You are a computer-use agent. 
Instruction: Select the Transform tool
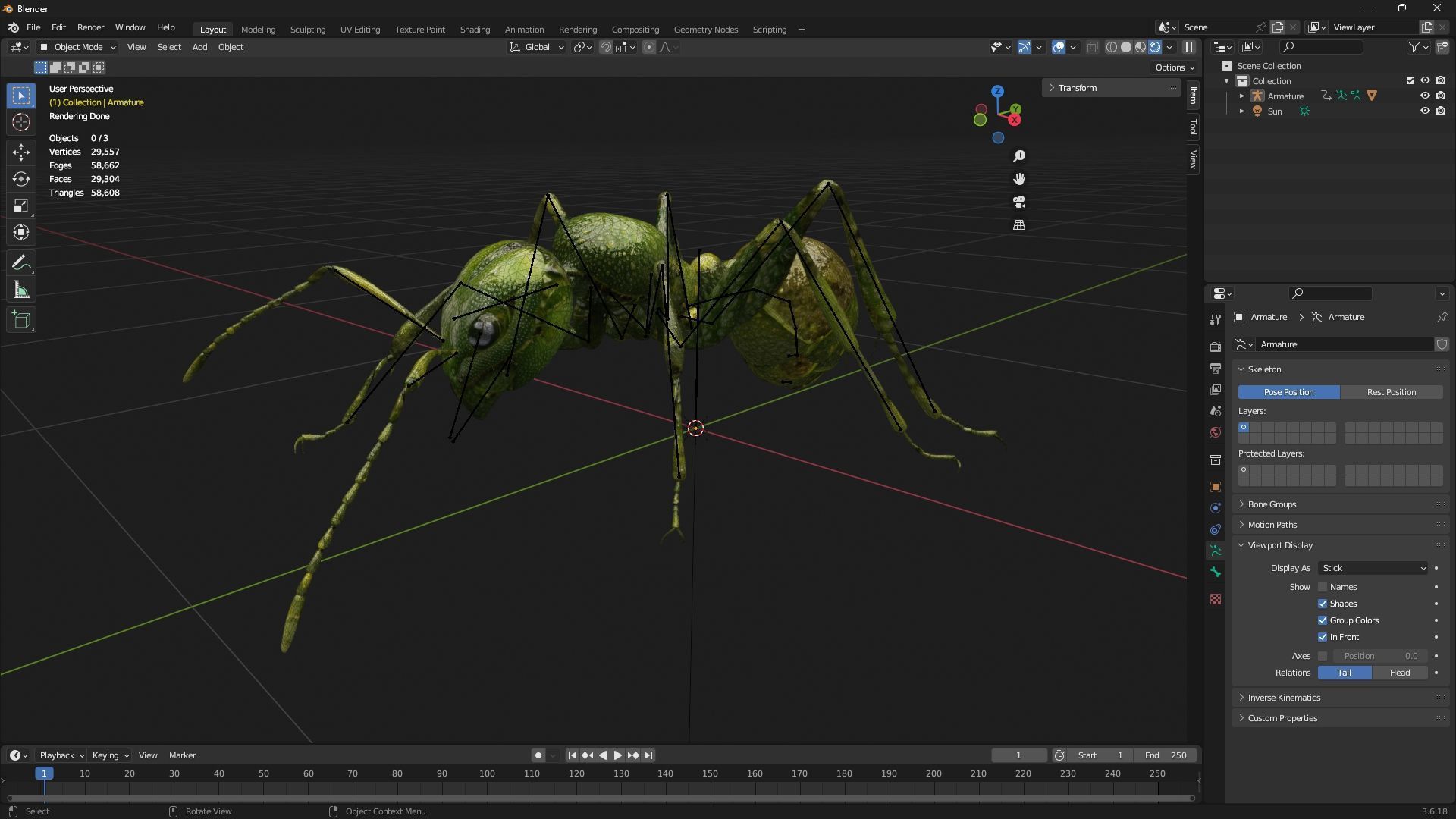pos(21,232)
